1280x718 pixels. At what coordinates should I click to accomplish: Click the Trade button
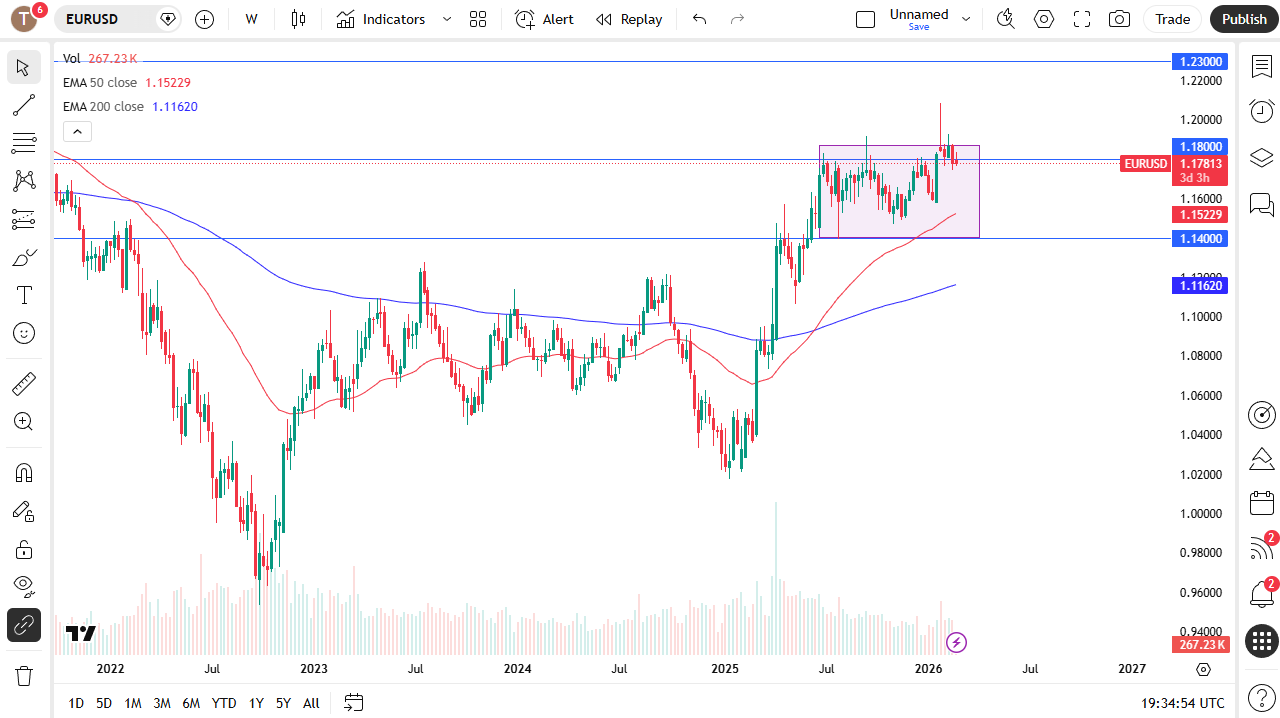[1171, 19]
